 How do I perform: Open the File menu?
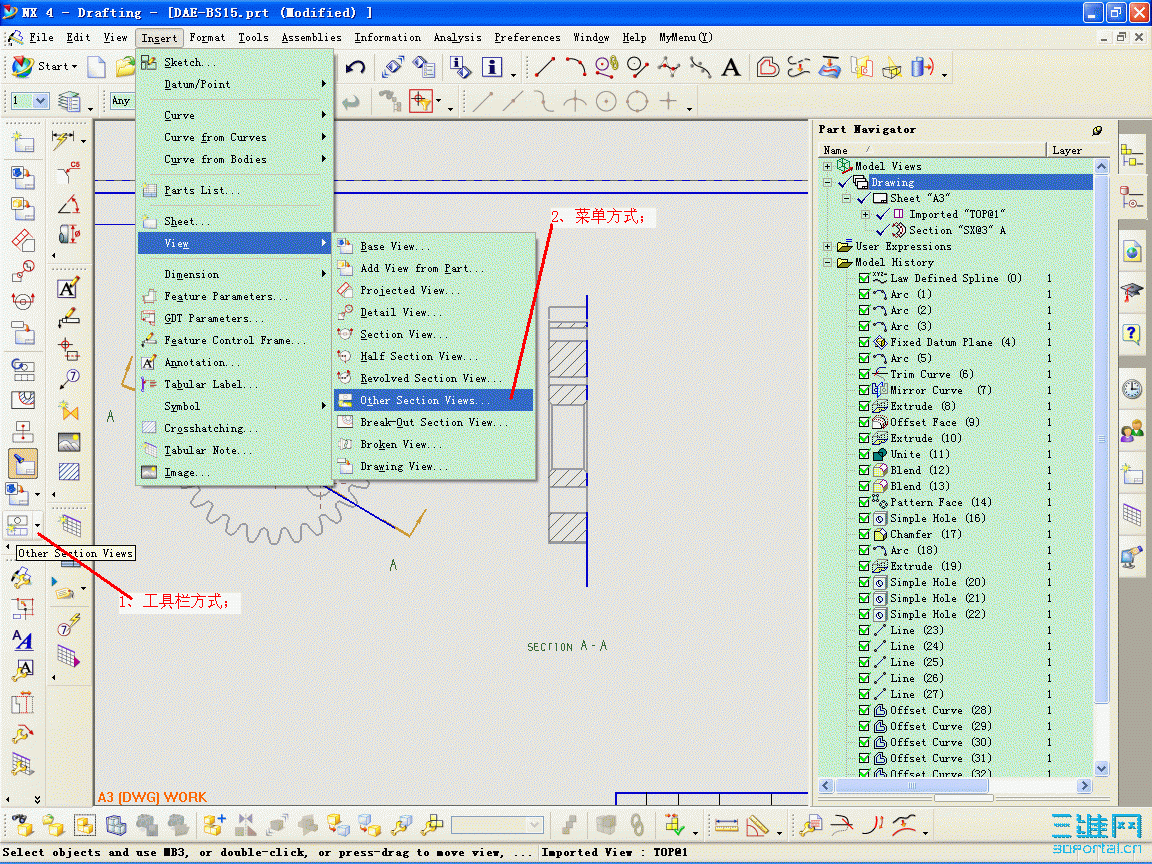coord(41,37)
